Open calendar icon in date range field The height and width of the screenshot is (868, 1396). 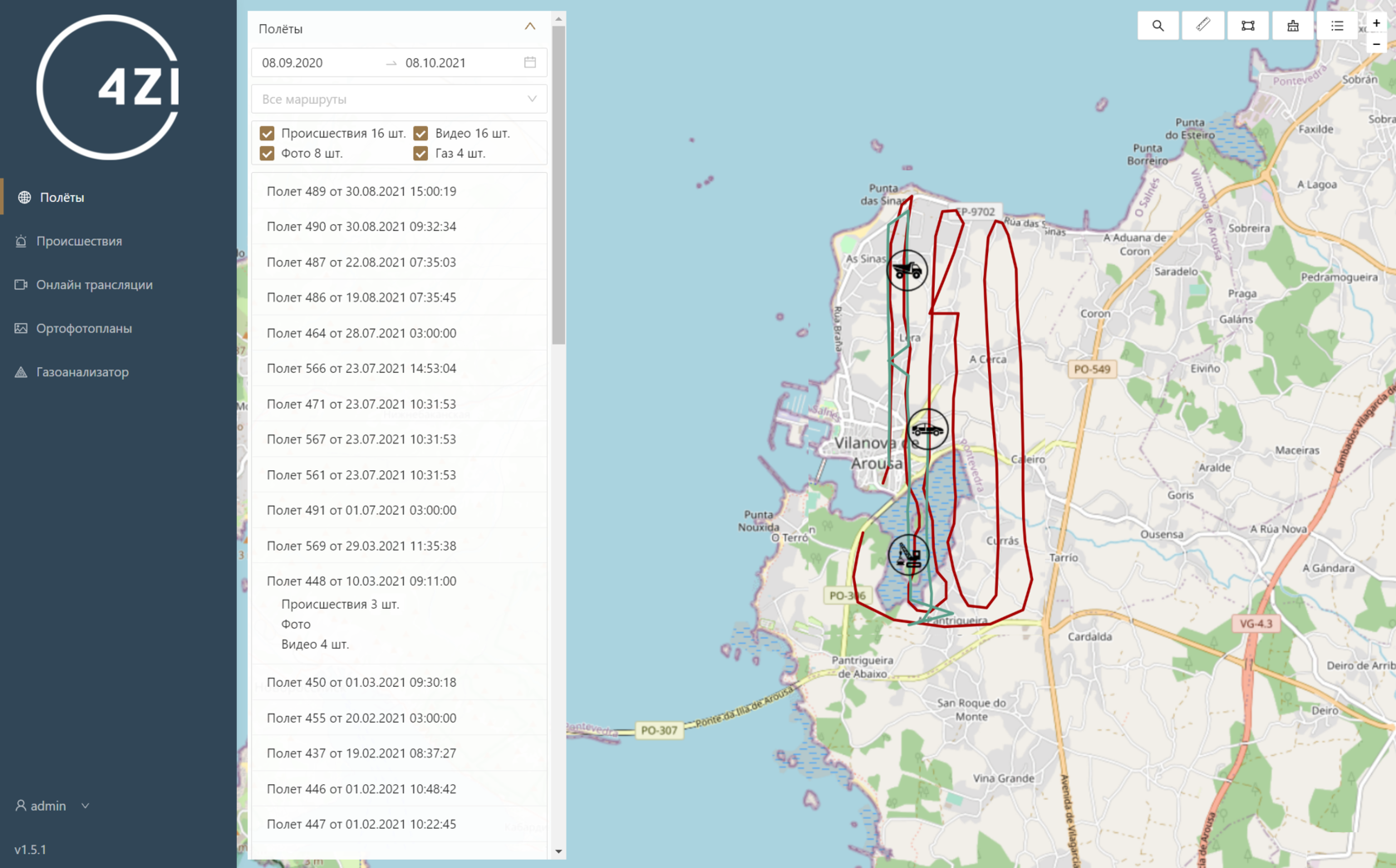(529, 62)
